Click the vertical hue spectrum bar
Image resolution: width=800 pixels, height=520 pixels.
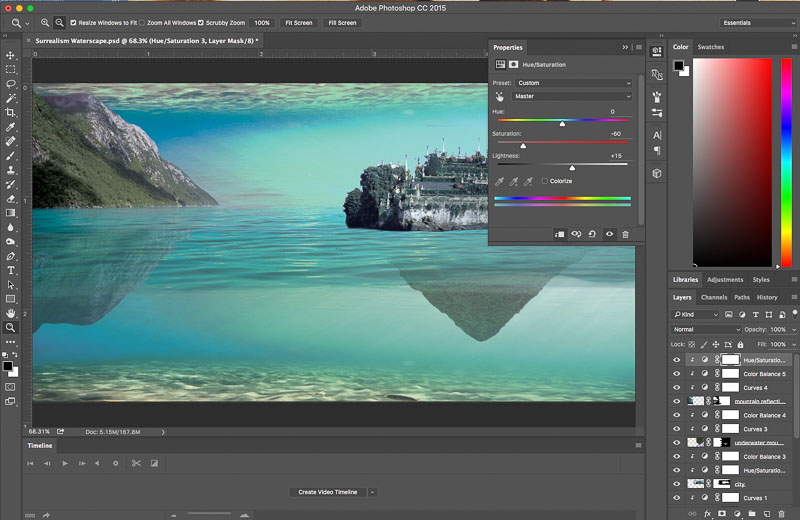click(786, 162)
